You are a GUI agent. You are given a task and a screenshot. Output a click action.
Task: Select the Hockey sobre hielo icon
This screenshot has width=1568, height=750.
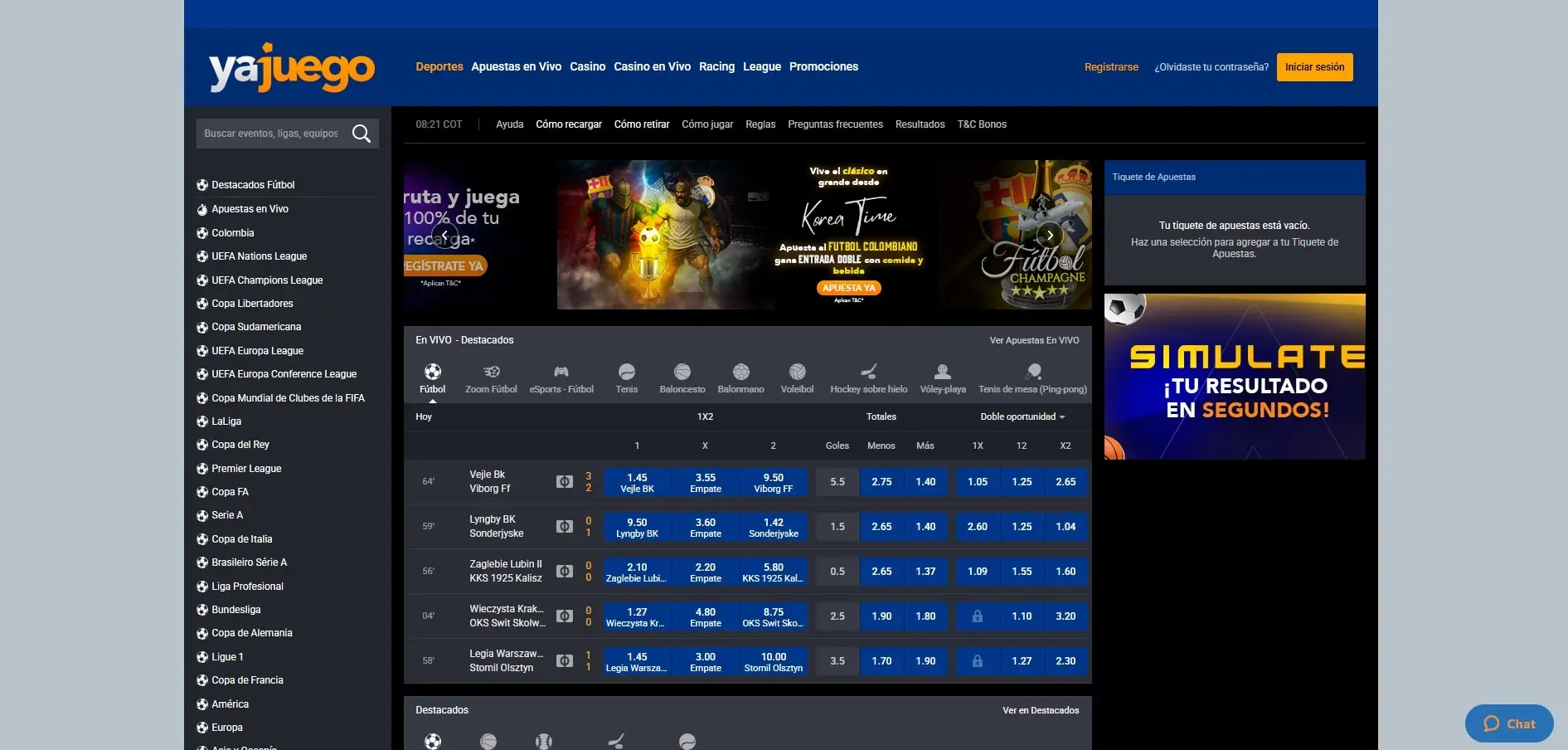pyautogui.click(x=868, y=372)
